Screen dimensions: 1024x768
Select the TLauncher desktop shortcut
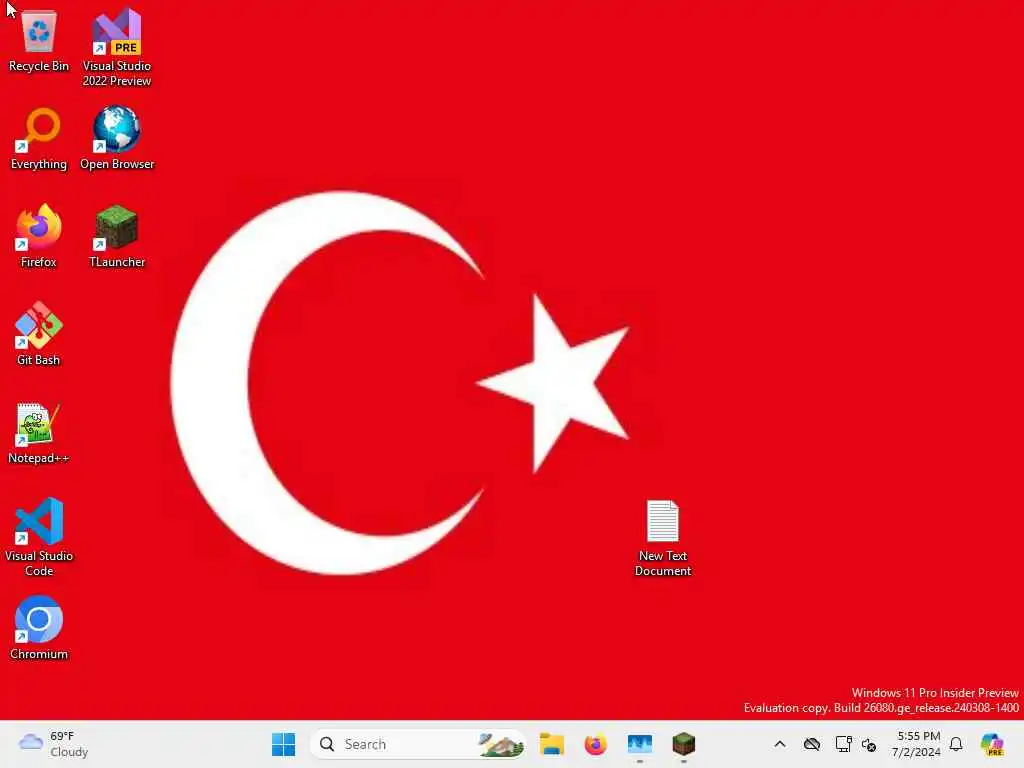coord(117,236)
